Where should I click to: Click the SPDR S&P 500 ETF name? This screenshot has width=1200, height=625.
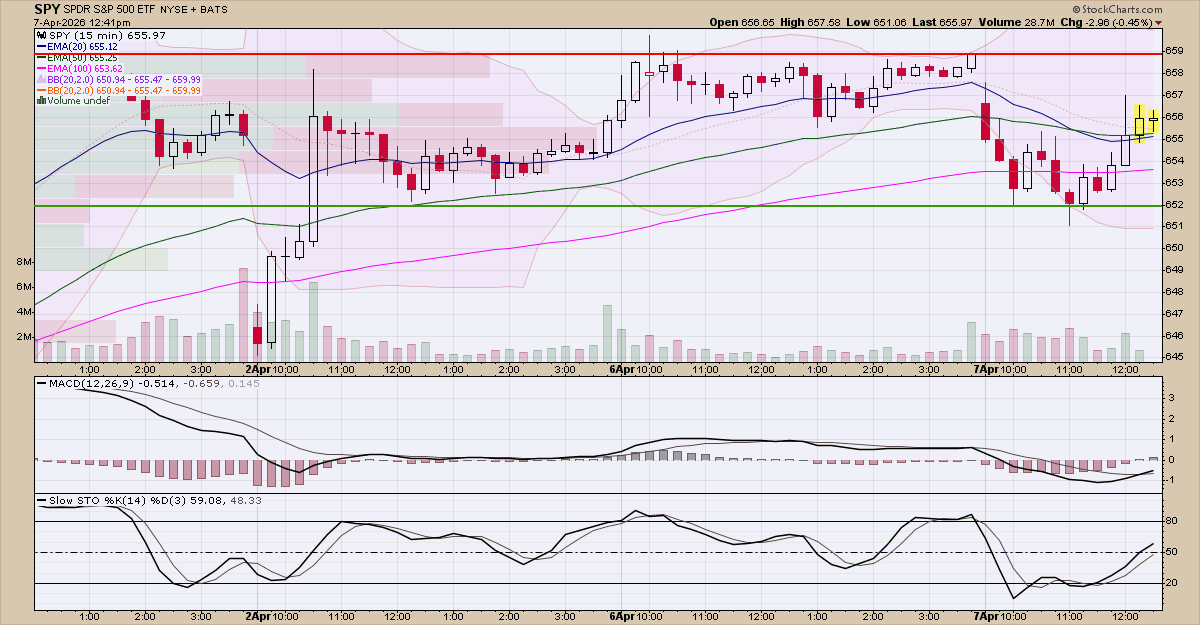[109, 9]
